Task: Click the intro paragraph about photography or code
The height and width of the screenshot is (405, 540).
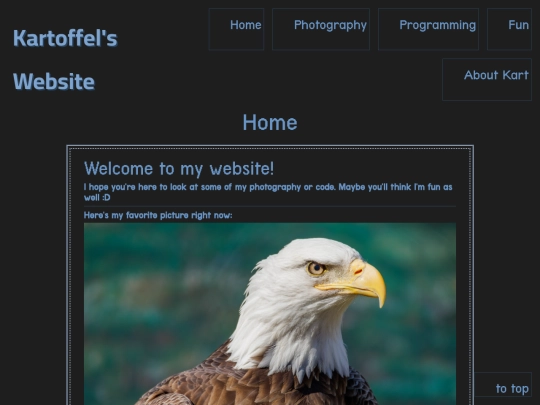Action: 268,192
